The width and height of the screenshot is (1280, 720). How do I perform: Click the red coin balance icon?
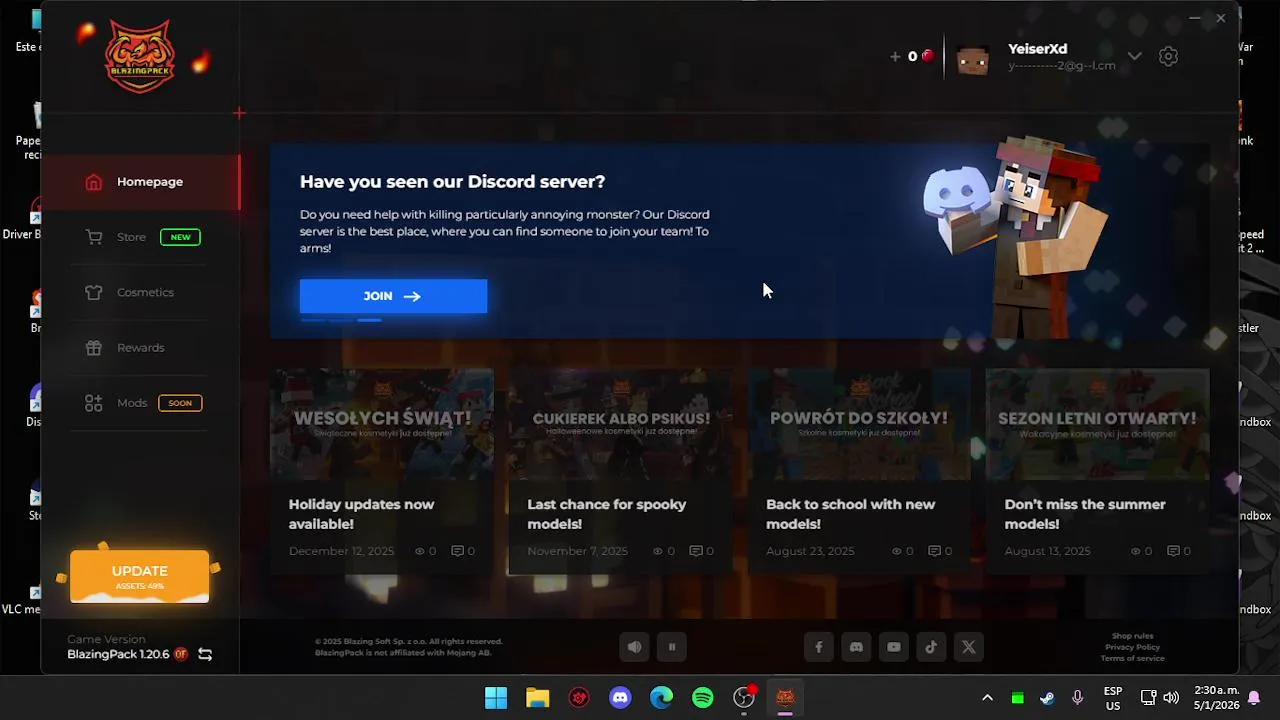point(928,56)
